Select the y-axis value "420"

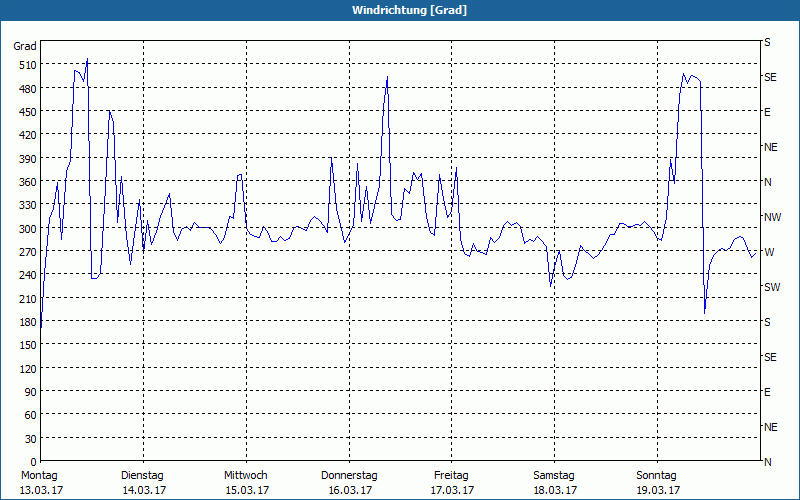click(x=28, y=135)
